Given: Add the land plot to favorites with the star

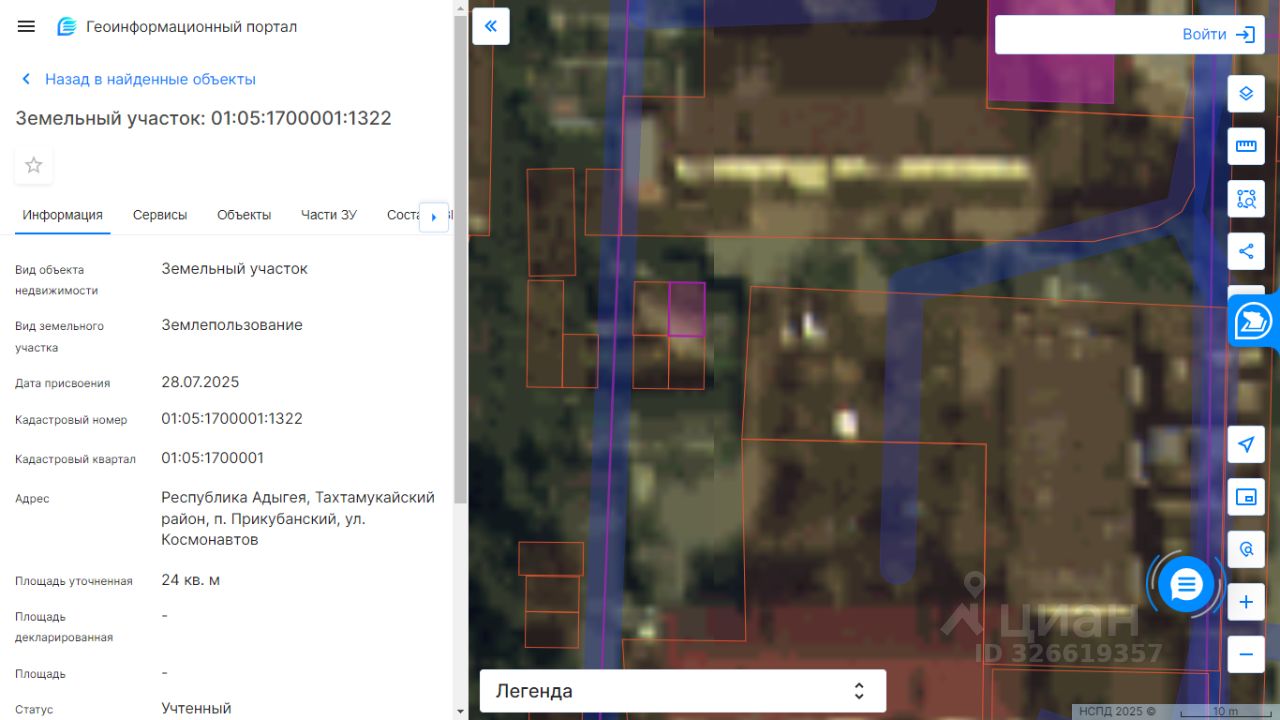Looking at the screenshot, I should 34,165.
